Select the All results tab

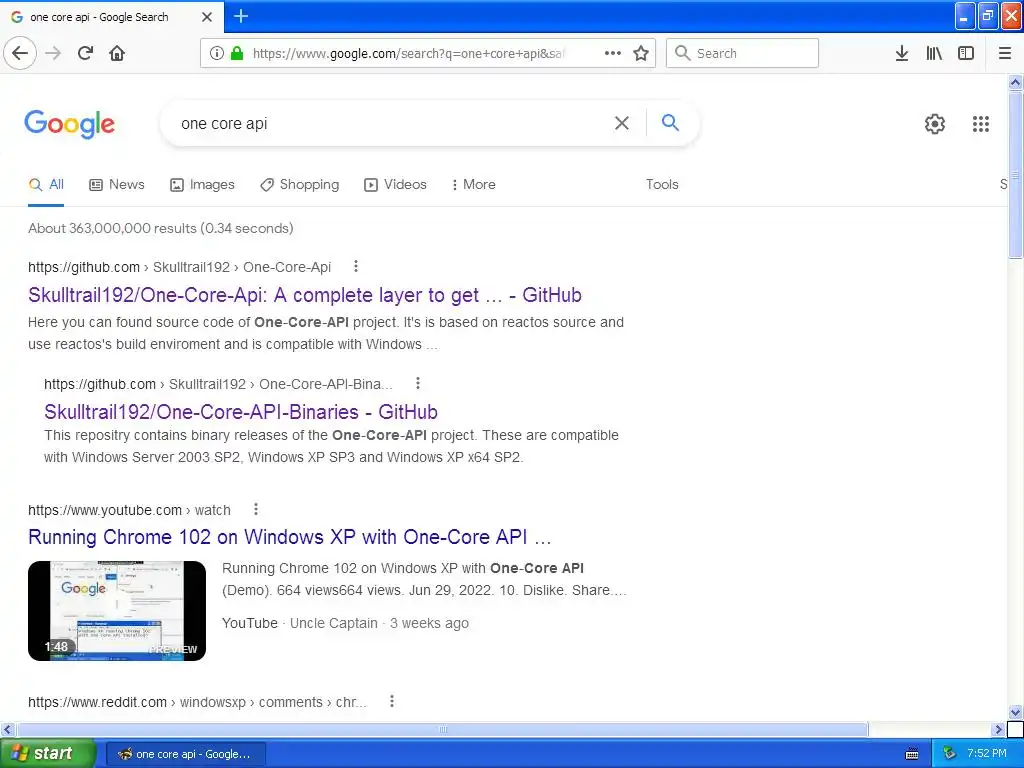pyautogui.click(x=46, y=185)
